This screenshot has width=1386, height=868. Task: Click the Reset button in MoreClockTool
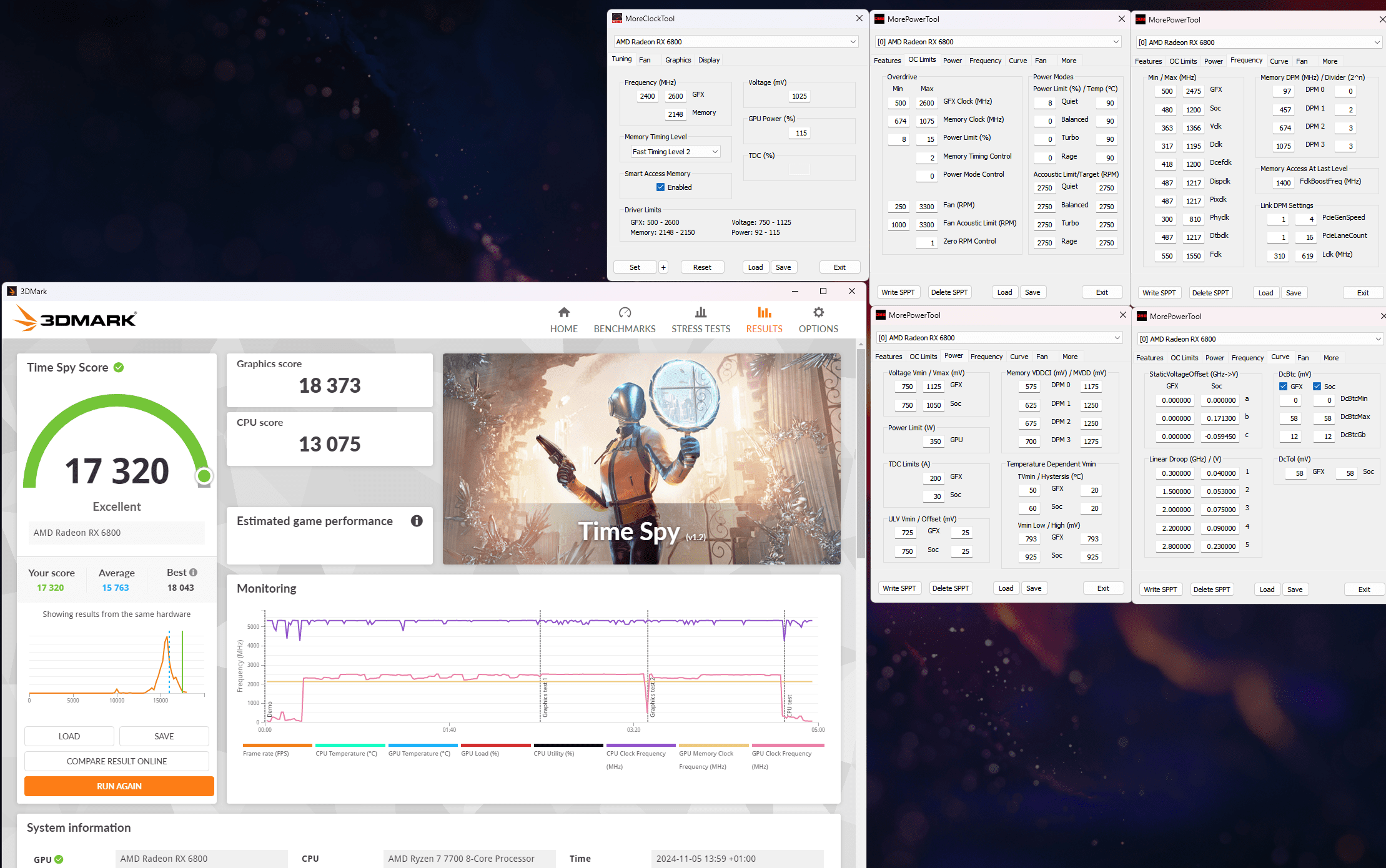point(702,267)
